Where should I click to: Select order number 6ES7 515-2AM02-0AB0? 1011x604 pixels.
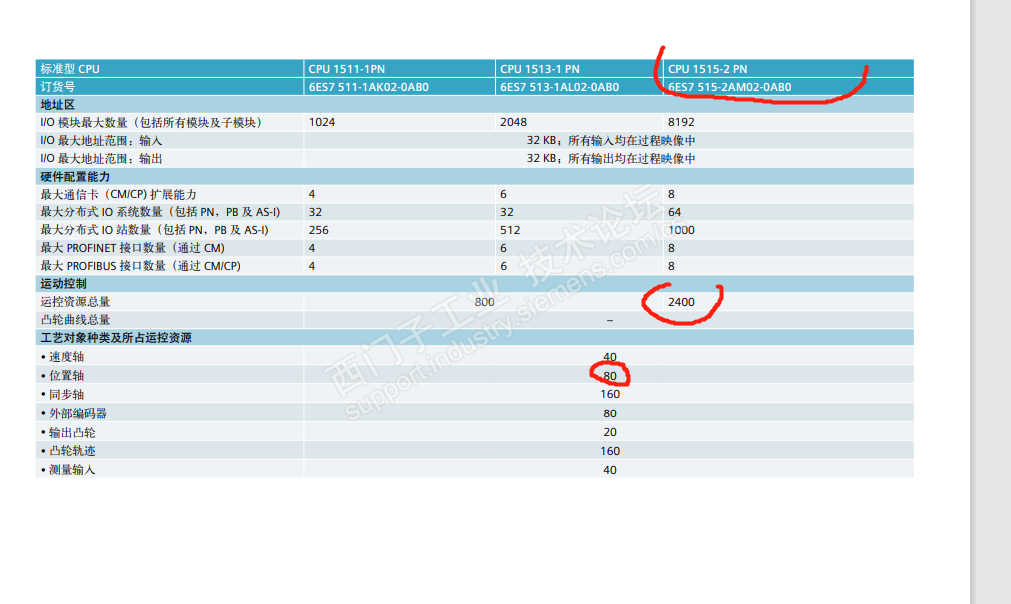point(729,86)
